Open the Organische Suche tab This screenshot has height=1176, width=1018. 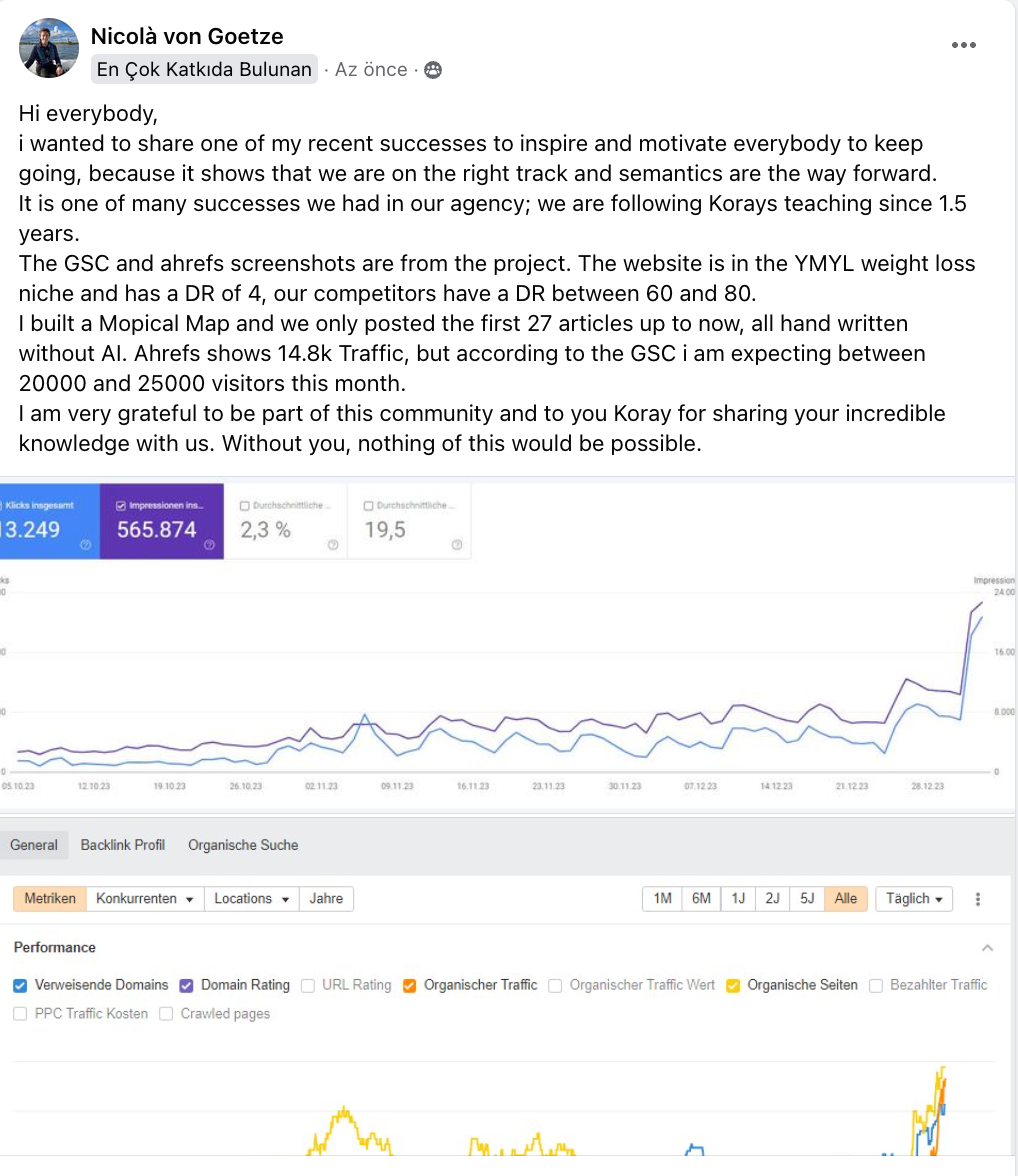(x=243, y=845)
